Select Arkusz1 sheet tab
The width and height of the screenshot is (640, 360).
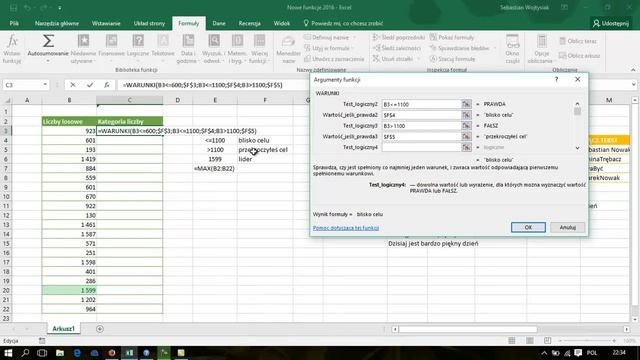(63, 329)
